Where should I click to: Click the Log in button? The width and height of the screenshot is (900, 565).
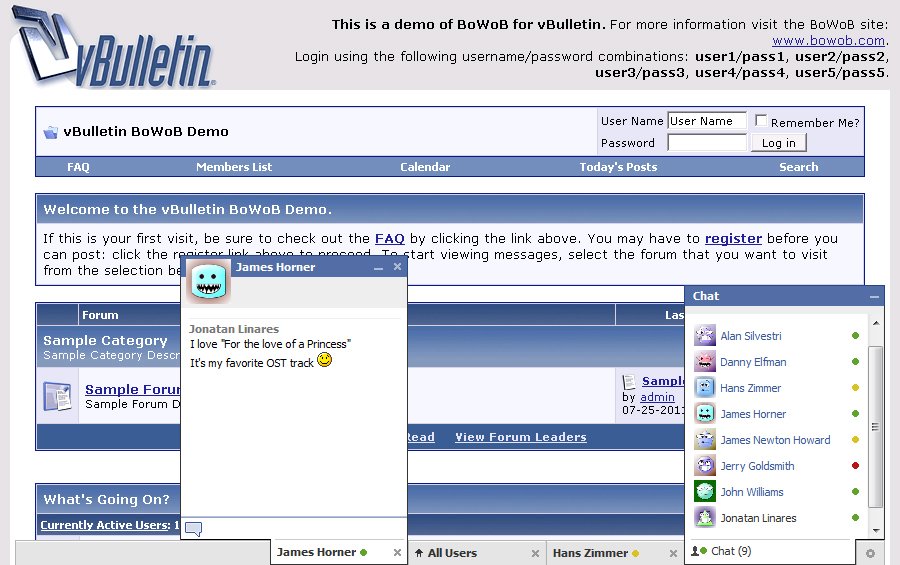(778, 143)
